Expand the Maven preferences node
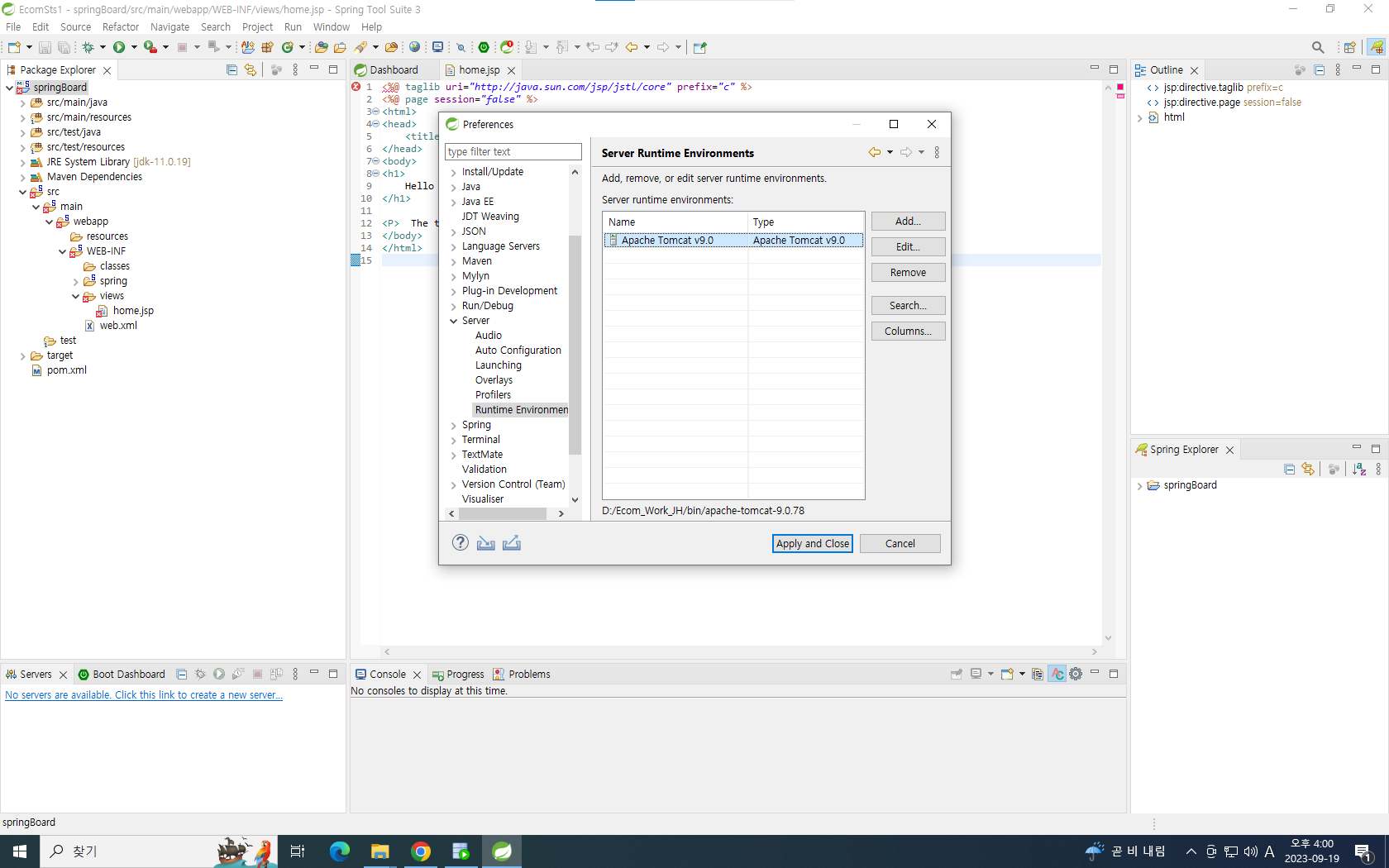The image size is (1389, 868). click(x=453, y=262)
